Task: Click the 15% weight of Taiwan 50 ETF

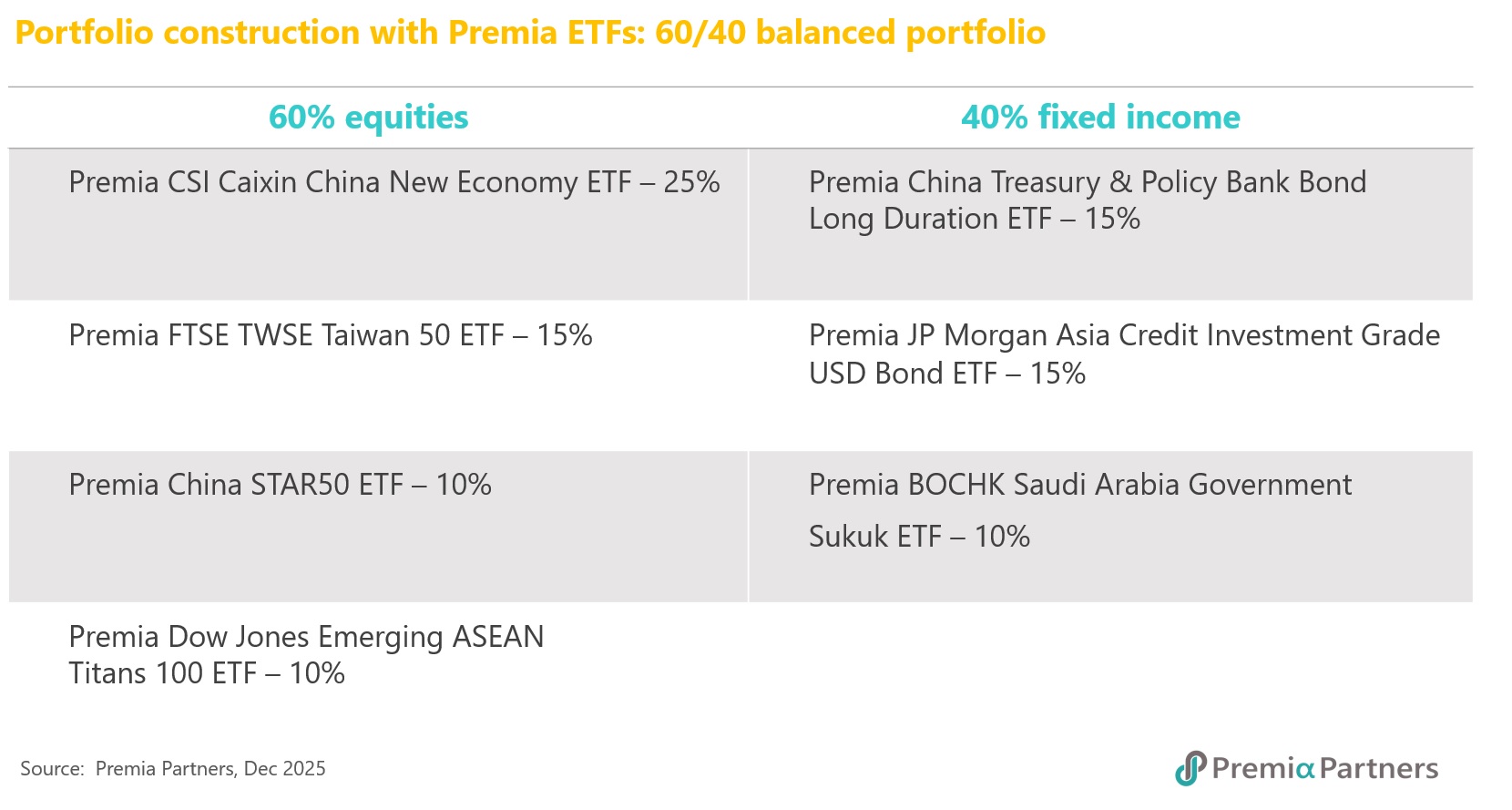Action: pos(565,335)
